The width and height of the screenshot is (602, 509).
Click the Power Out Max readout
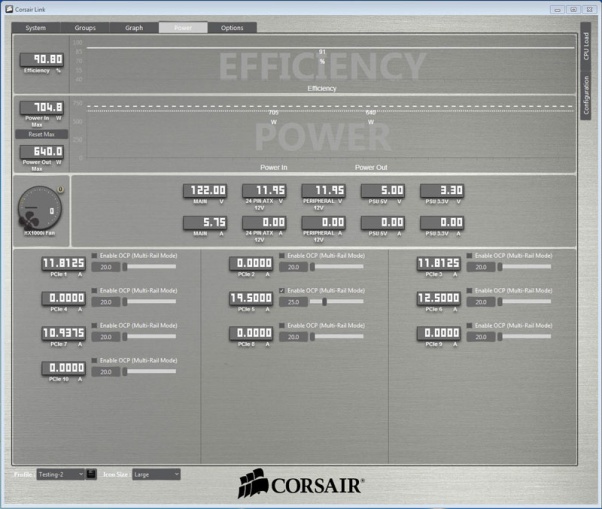click(x=43, y=151)
